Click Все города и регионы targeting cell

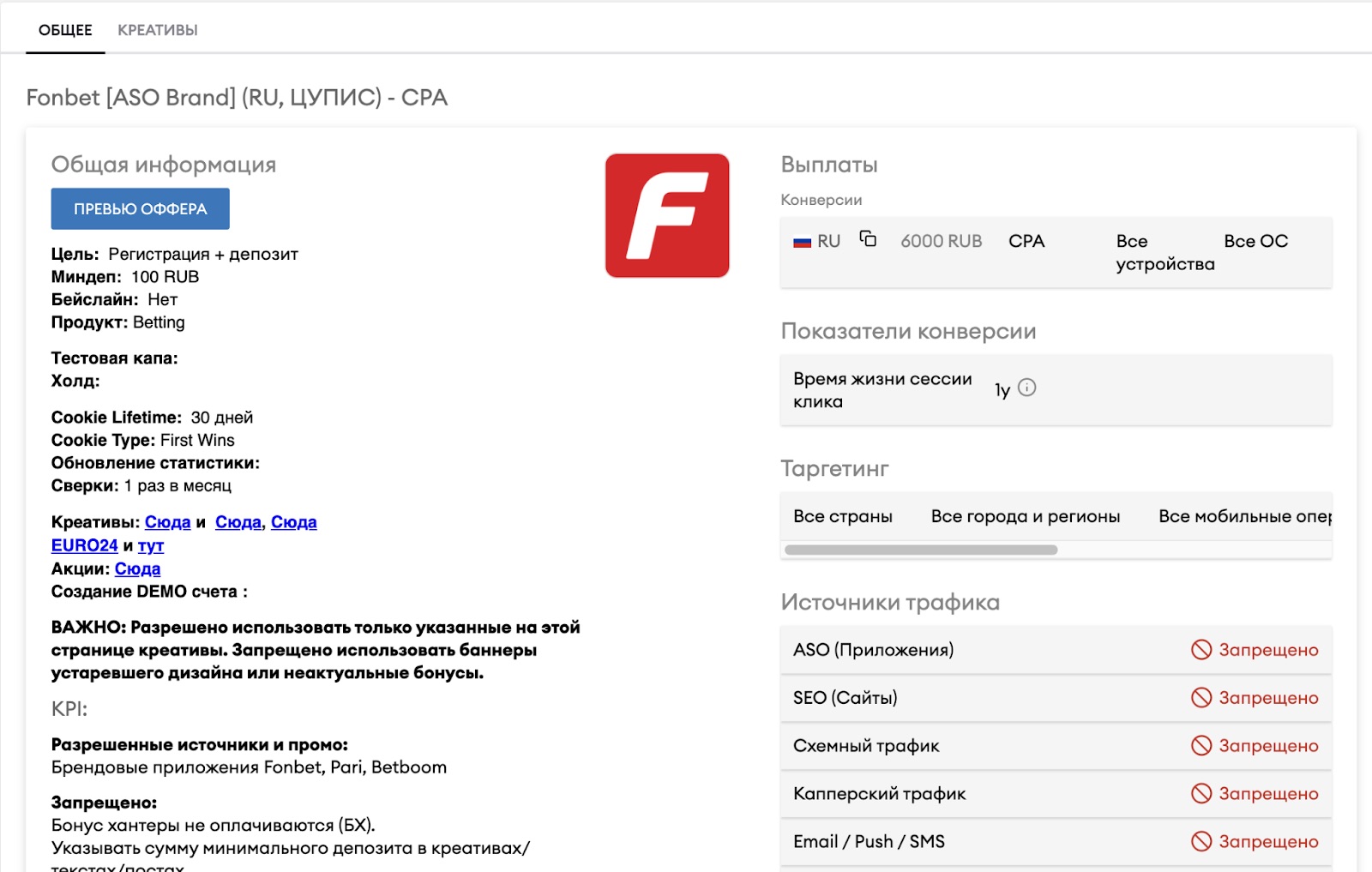(x=1026, y=516)
